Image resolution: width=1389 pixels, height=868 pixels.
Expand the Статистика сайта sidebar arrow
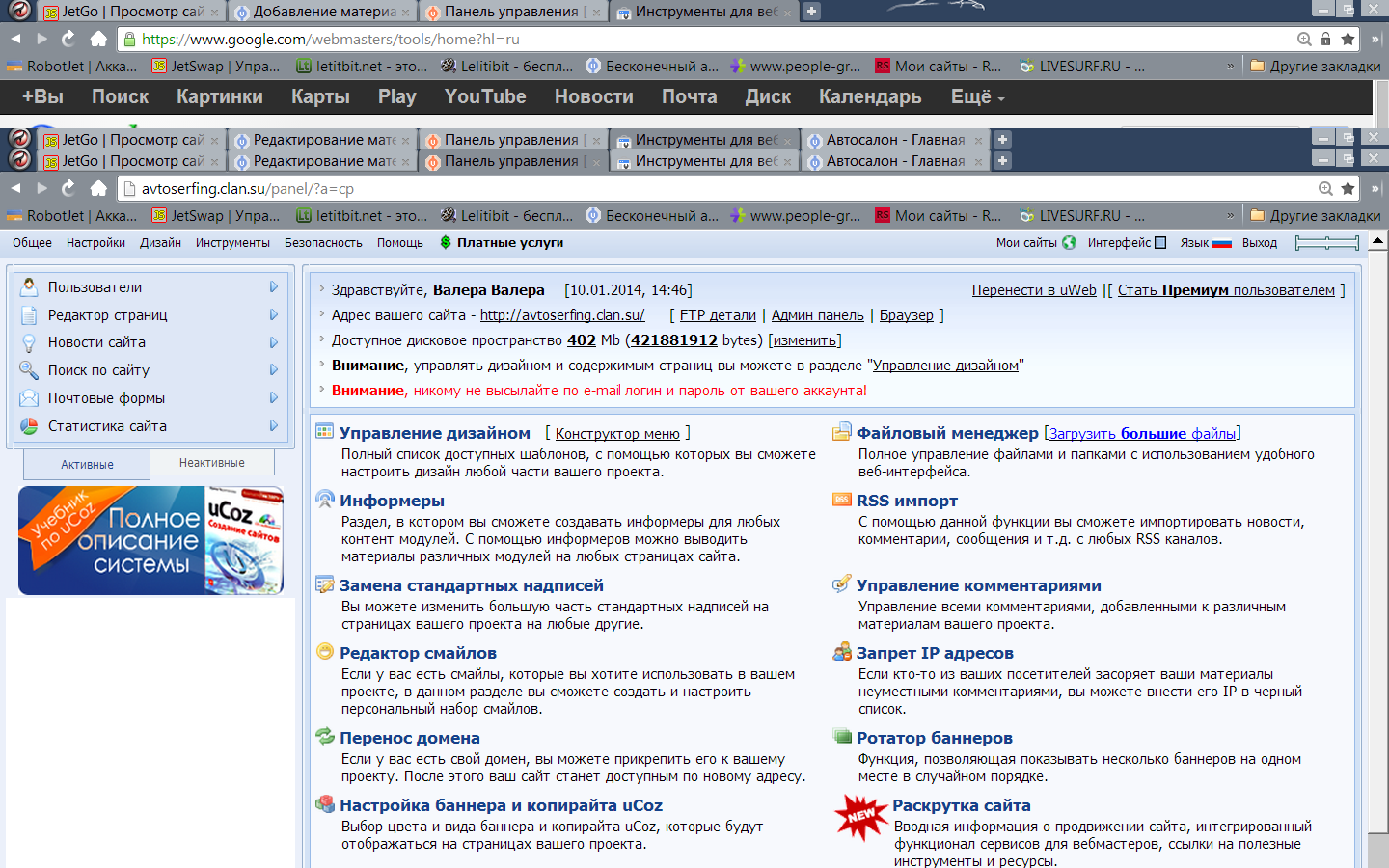coord(274,425)
